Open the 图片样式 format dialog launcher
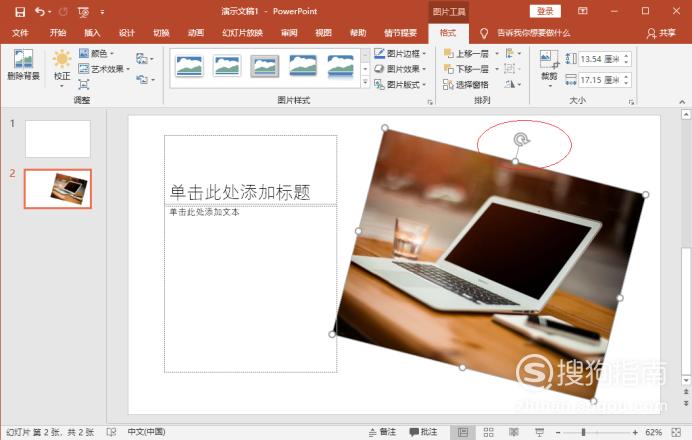Viewport: 692px width, 440px height. (x=430, y=102)
